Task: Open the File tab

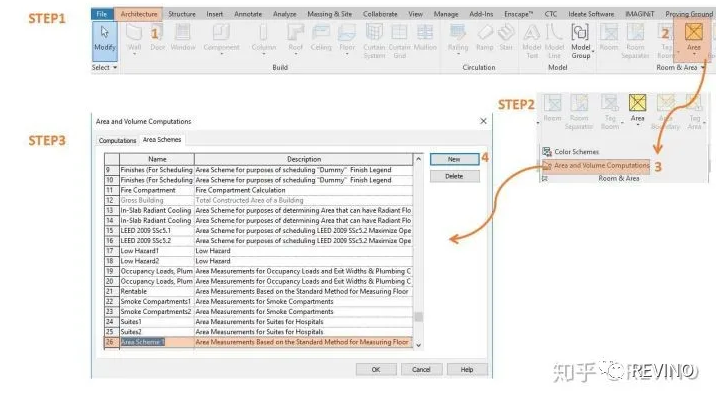Action: (102, 14)
